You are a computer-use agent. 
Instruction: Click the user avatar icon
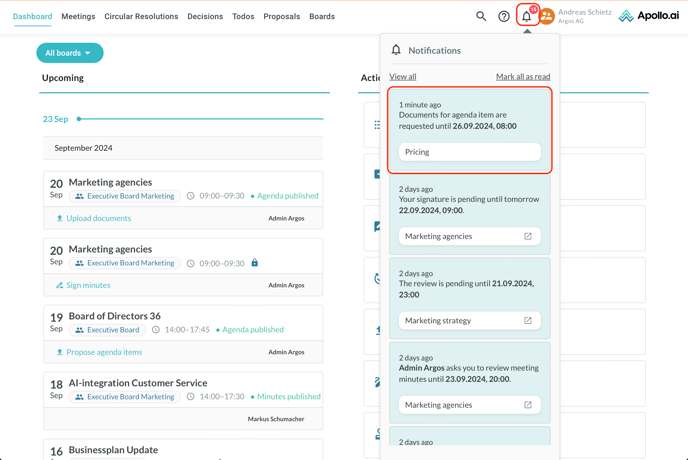547,16
